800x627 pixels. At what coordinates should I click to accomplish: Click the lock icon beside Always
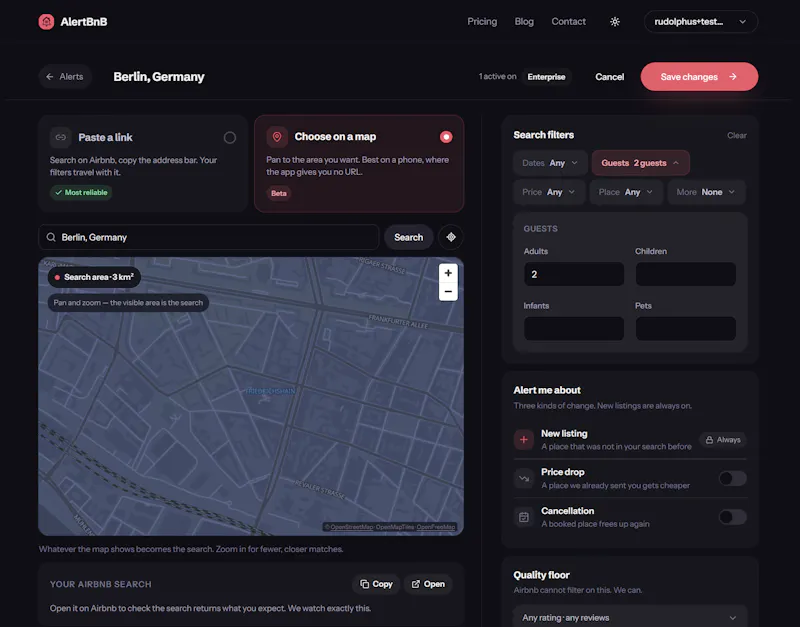(709, 440)
